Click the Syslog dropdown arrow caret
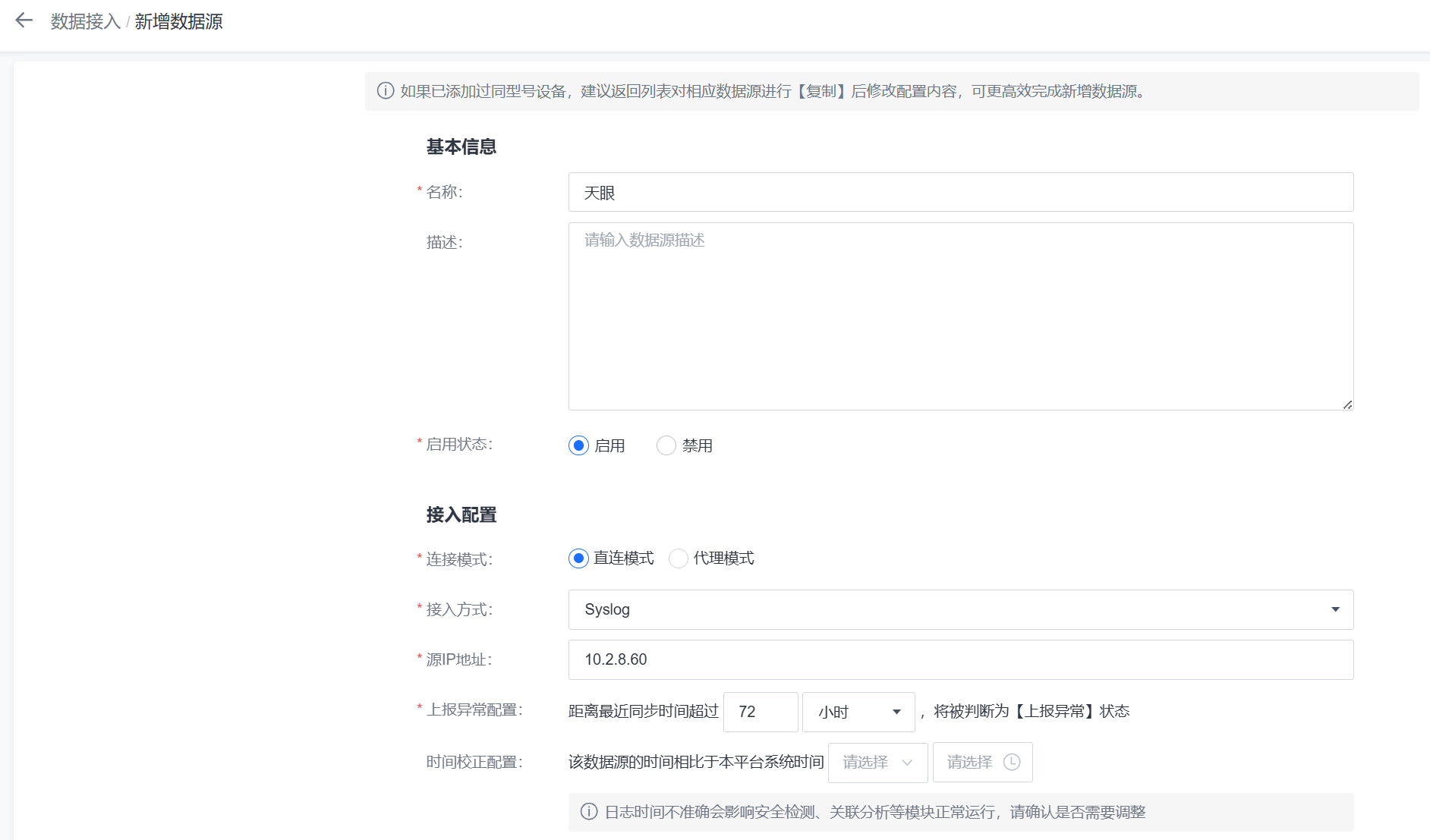 click(x=1335, y=609)
